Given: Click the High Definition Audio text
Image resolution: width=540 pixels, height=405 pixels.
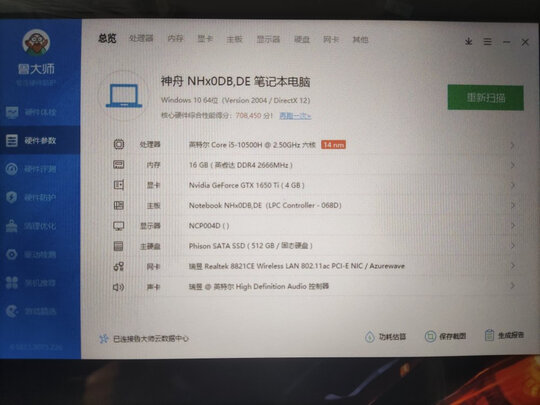Looking at the screenshot, I should 259,286.
